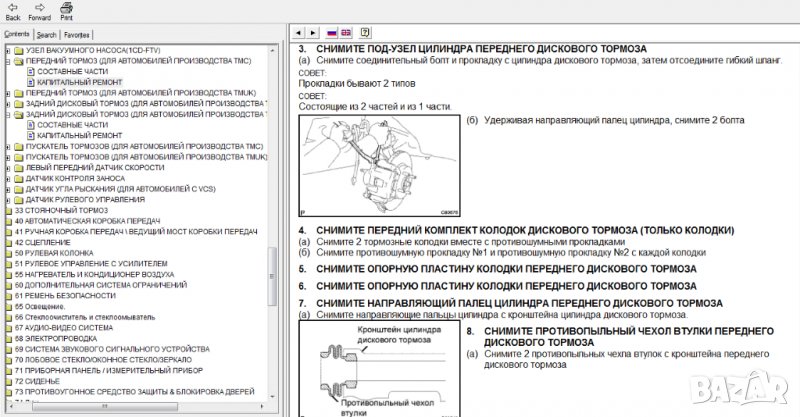
Task: Switch to the Contents tab
Action: point(17,34)
